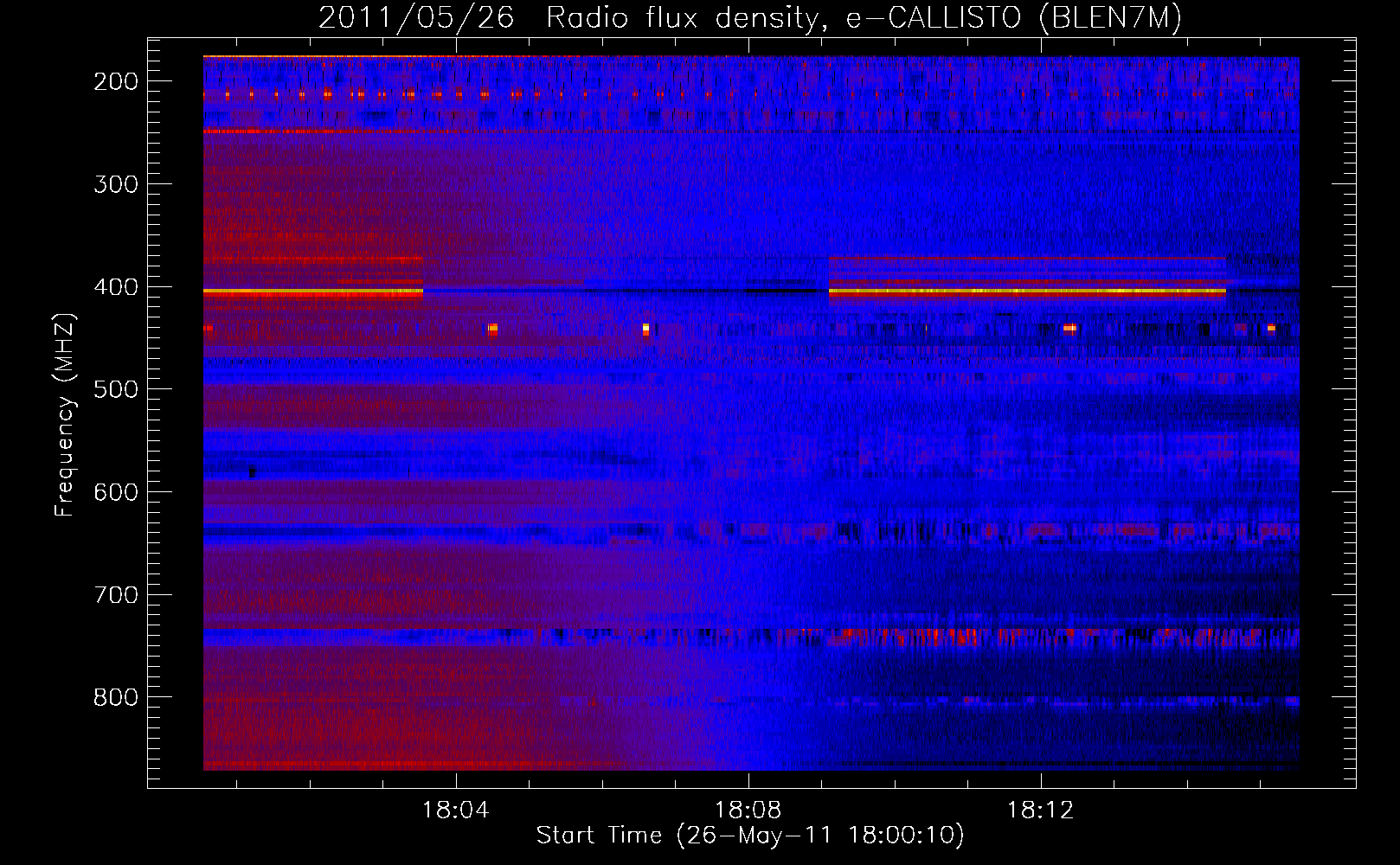Screen dimensions: 1400x865
Task: Click the 'Start Time (26-May-11 18:00:10)' label
Action: pyautogui.click(x=750, y=836)
